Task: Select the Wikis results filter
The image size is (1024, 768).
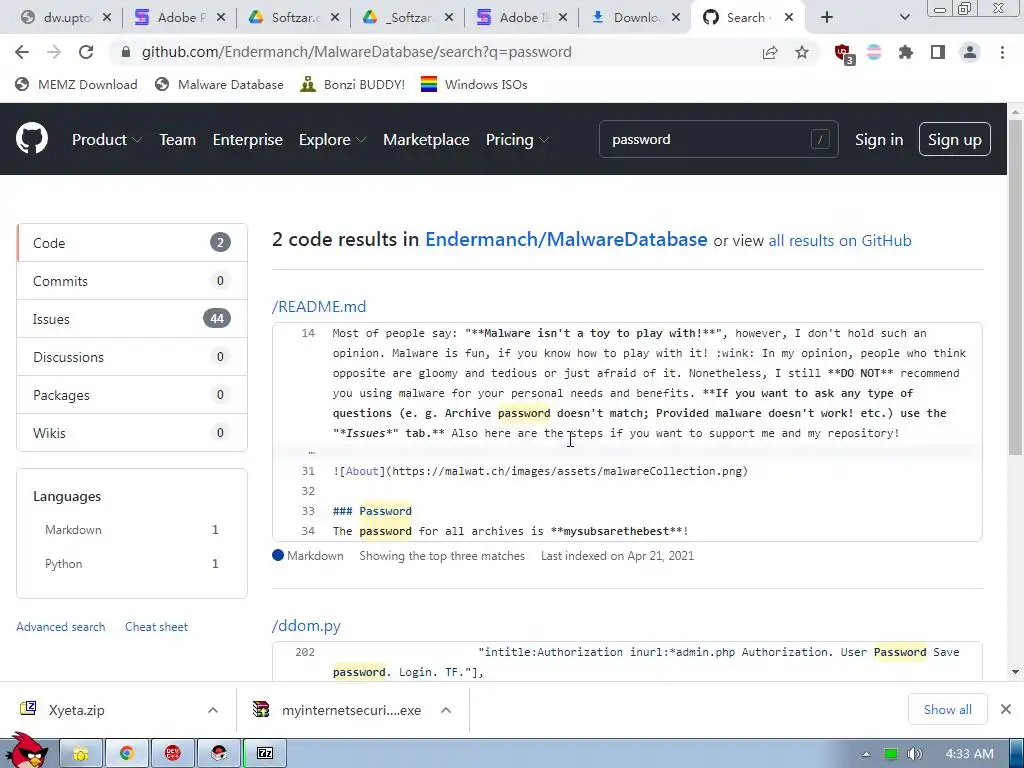Action: coord(132,432)
